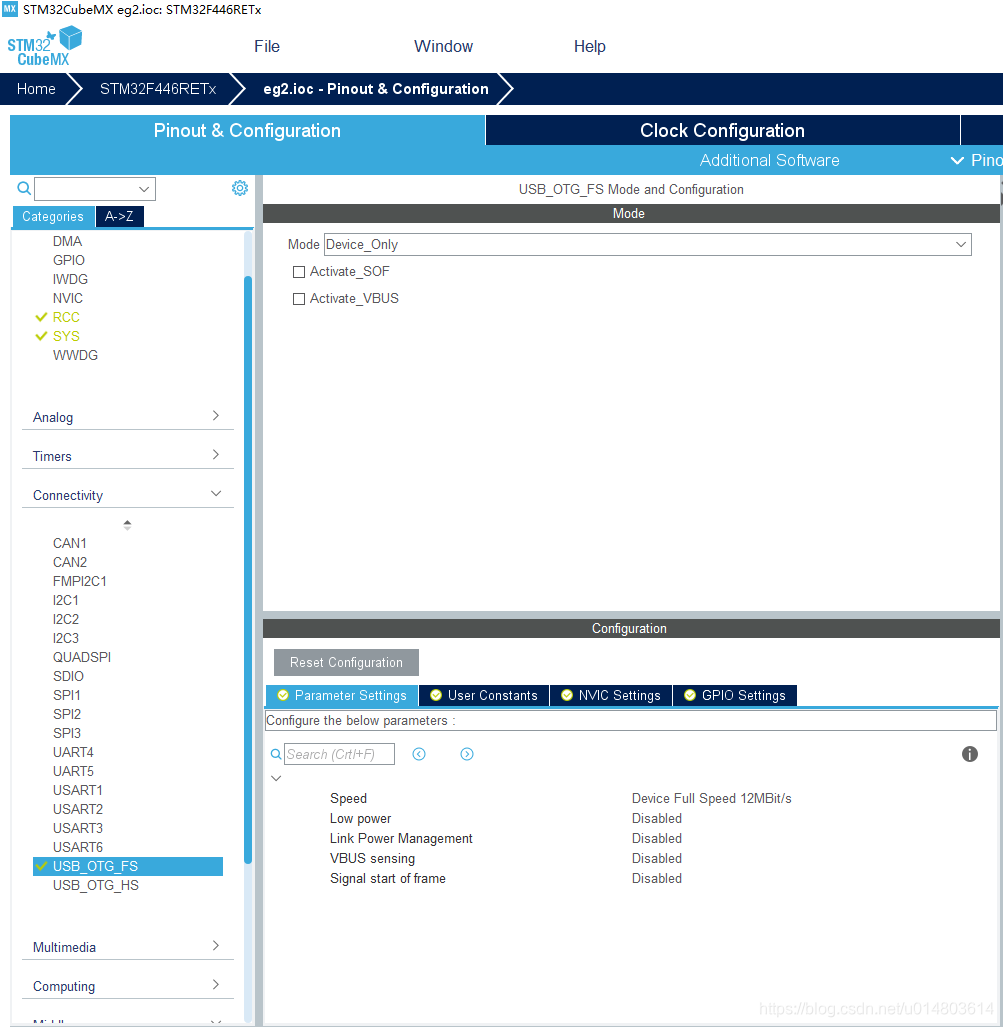Open Additional Software
This screenshot has height=1027, width=1003.
(769, 160)
